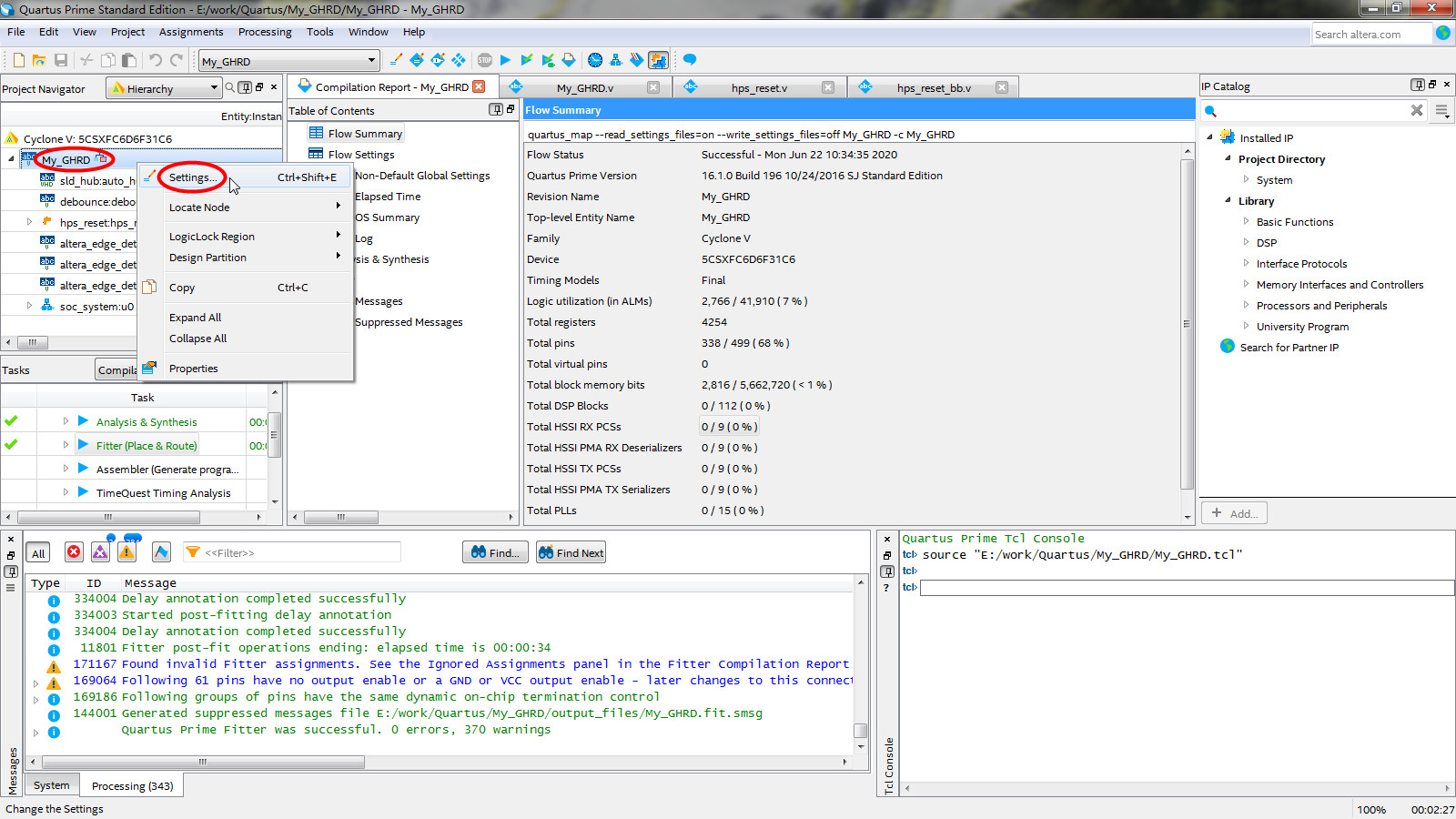Click the IP Catalog hamburger options icon
This screenshot has width=1456, height=819.
(1441, 110)
